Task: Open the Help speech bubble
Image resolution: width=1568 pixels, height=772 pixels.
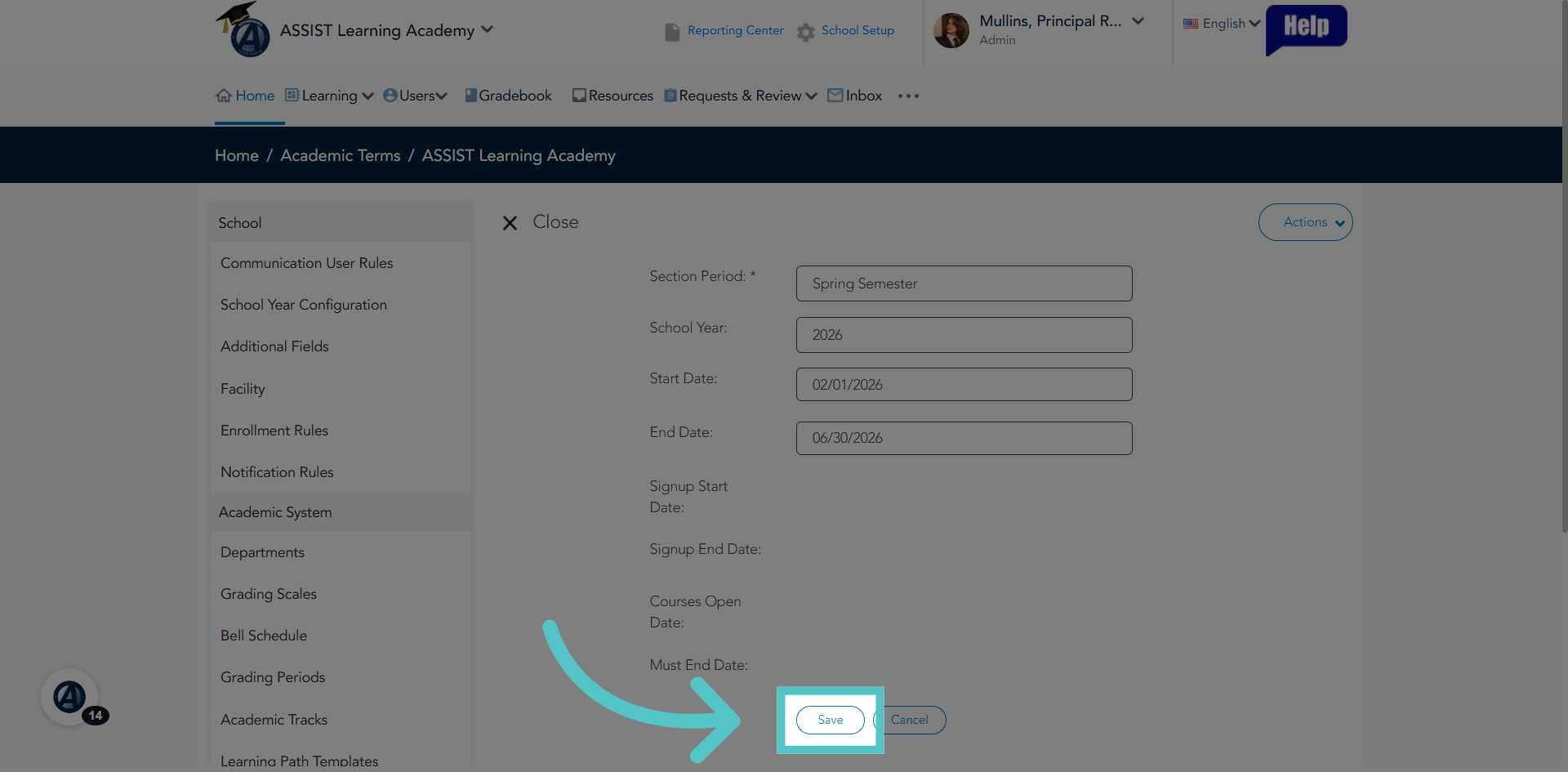Action: click(x=1306, y=30)
